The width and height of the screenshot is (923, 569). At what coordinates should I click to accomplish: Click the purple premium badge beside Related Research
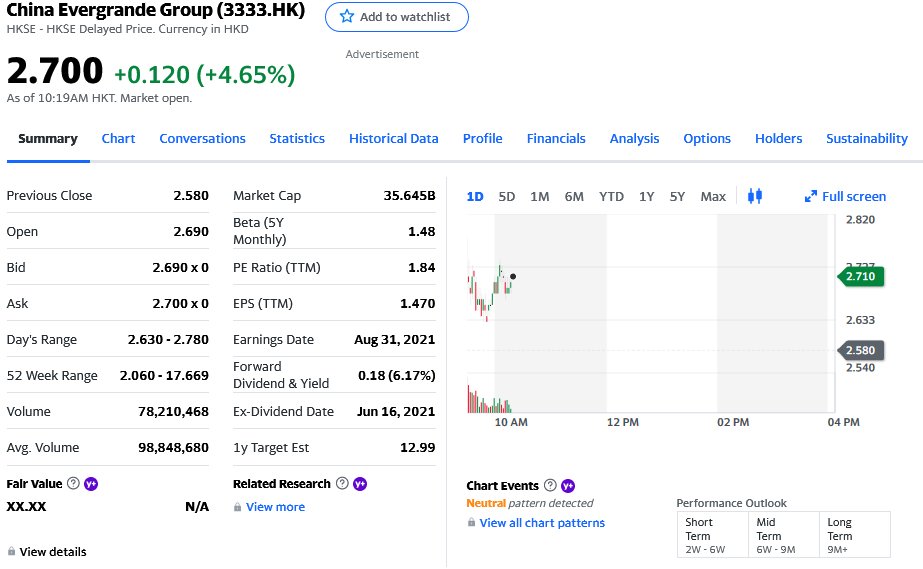click(360, 484)
